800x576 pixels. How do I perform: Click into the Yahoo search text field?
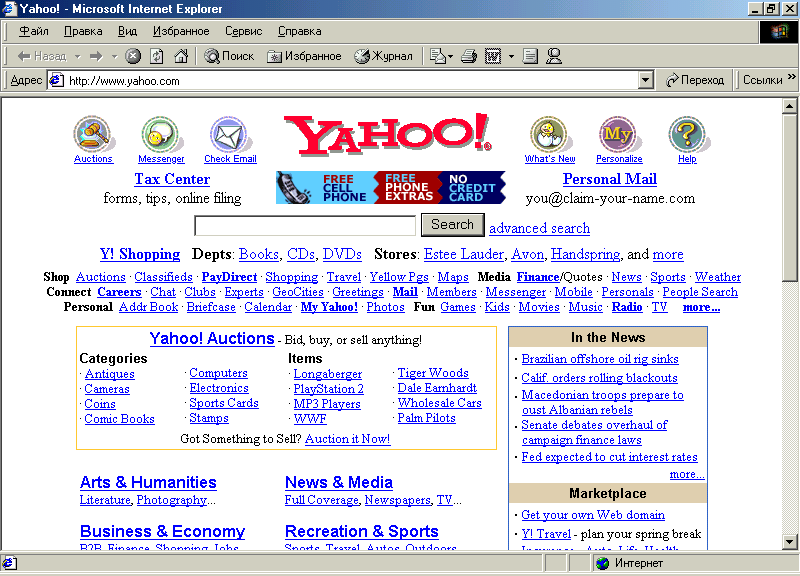305,226
